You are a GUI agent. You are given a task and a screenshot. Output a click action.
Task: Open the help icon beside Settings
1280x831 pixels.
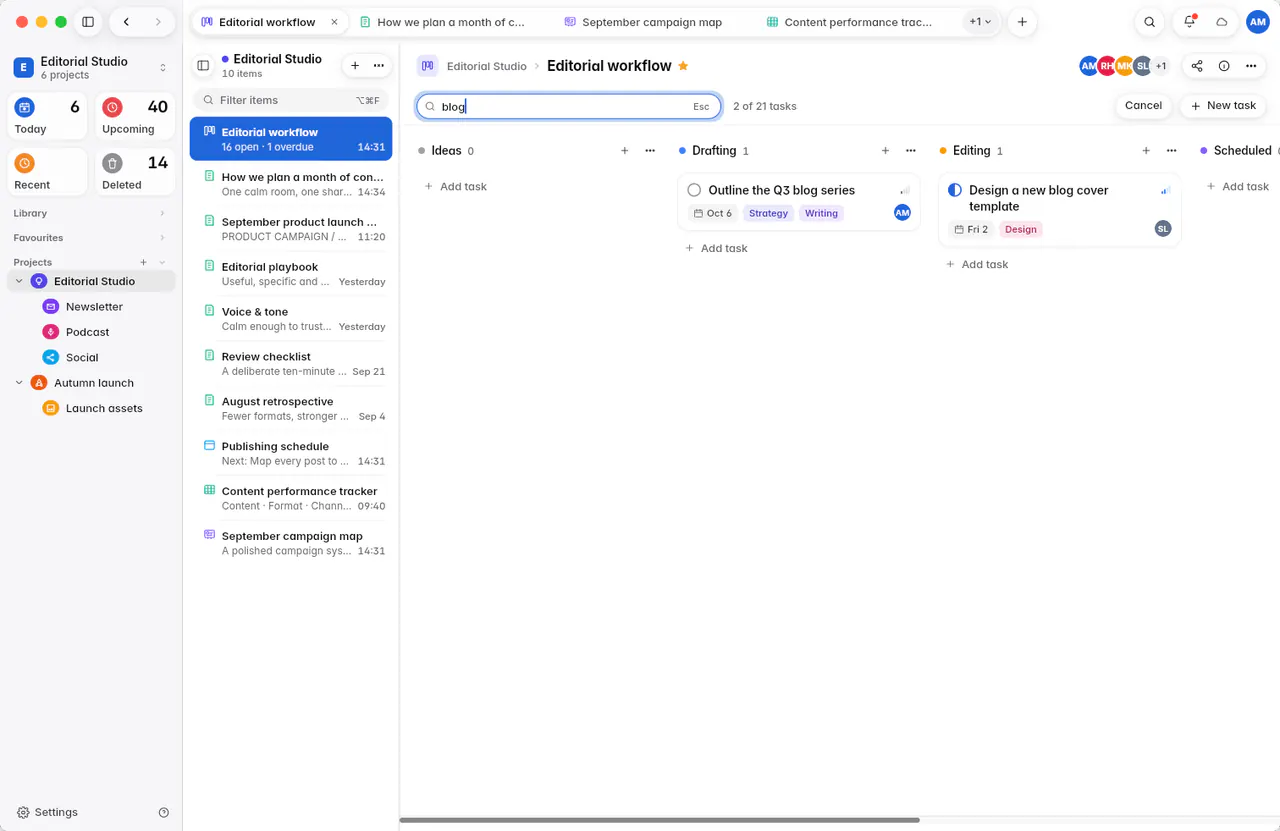[x=164, y=813]
